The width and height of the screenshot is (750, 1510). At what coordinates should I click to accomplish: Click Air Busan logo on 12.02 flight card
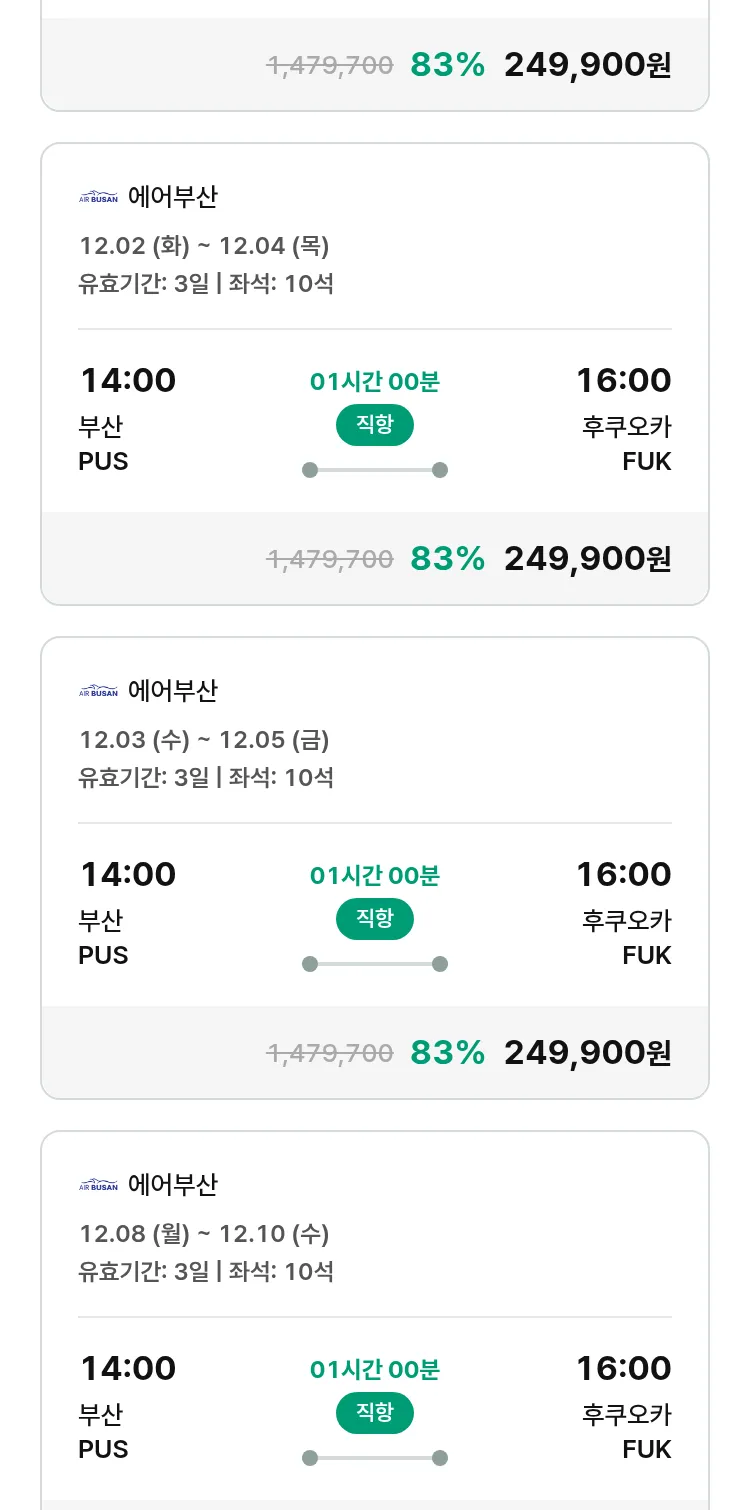point(98,197)
